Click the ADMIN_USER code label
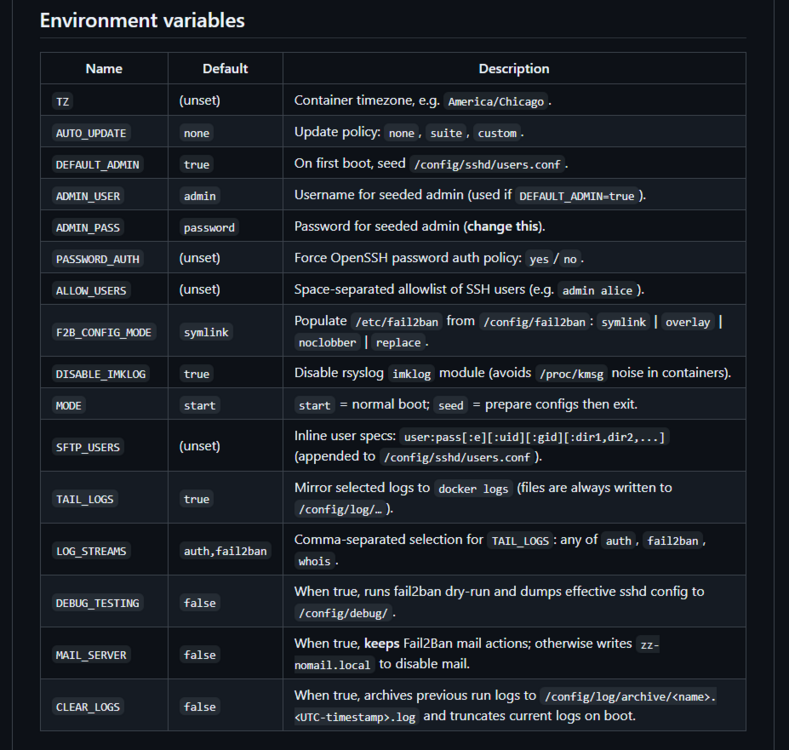Viewport: 789px width, 750px height. coord(88,196)
